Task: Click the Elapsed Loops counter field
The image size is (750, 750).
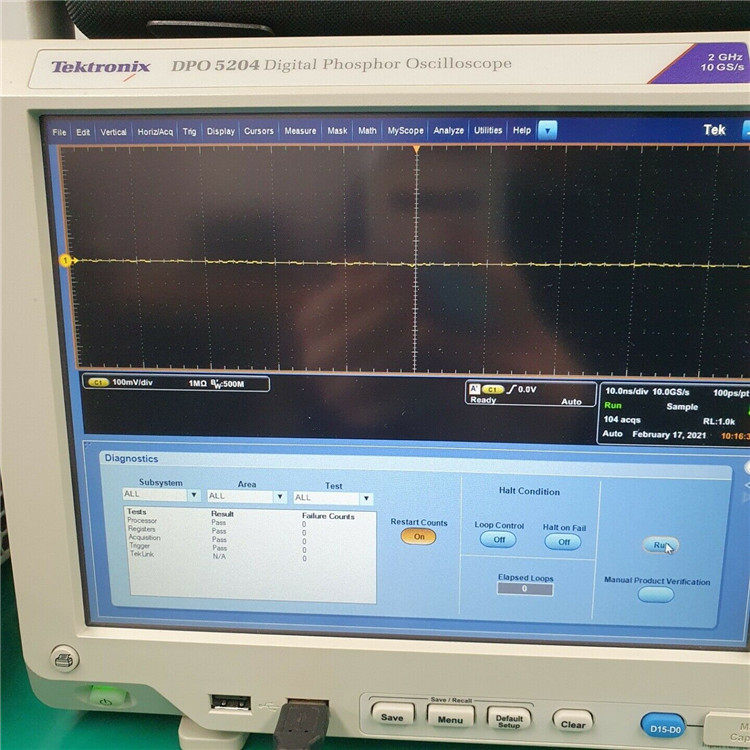Action: click(525, 589)
